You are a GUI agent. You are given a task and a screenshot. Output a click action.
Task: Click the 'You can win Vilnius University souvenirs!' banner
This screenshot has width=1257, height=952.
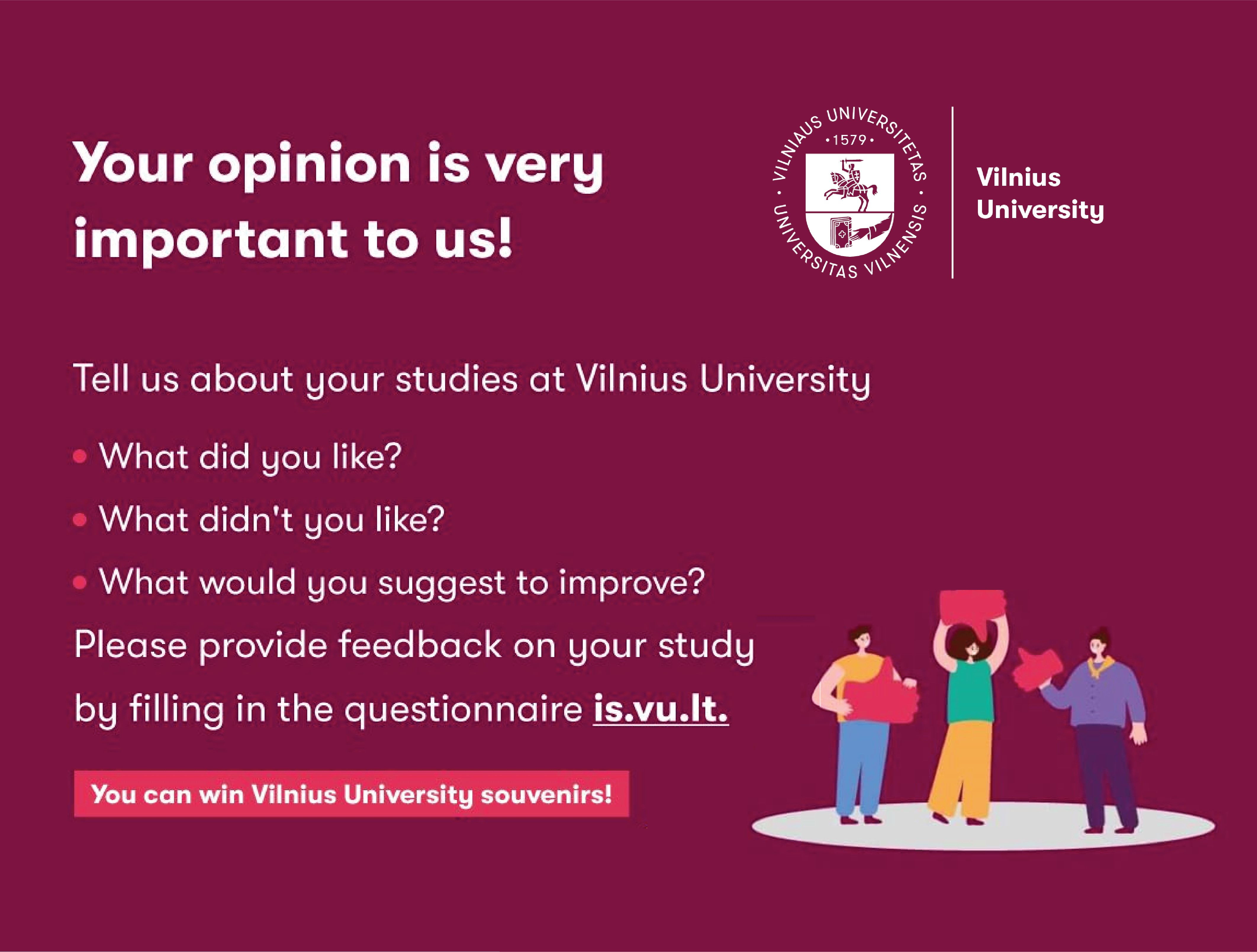tap(351, 794)
